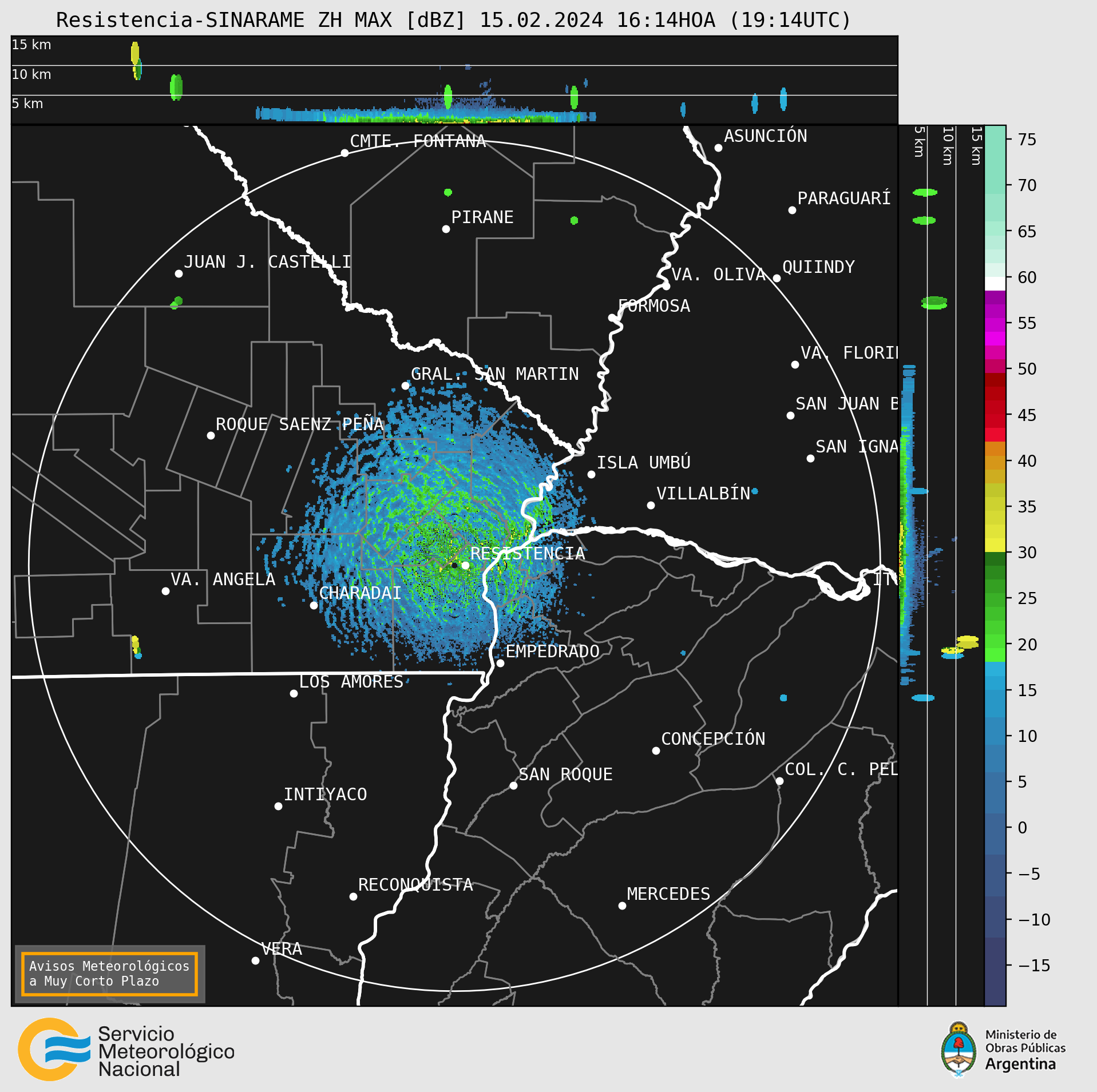Click the Avisos Meteorológicos a Muy Corto Plazo box
1097x1092 pixels.
[109, 974]
